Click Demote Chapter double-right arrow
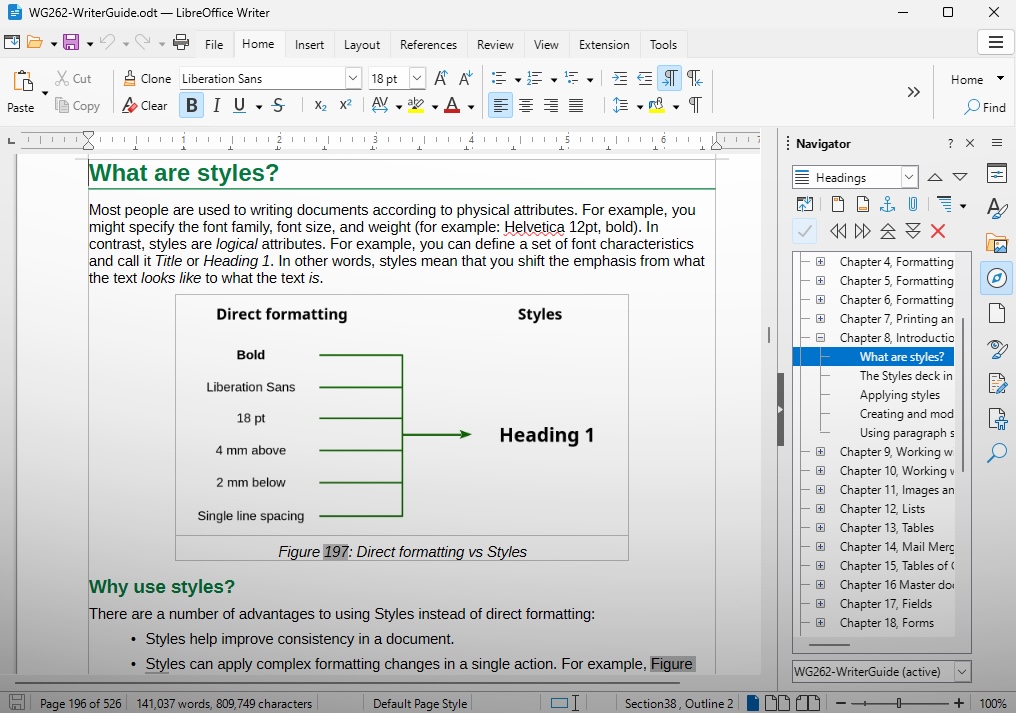 click(862, 231)
